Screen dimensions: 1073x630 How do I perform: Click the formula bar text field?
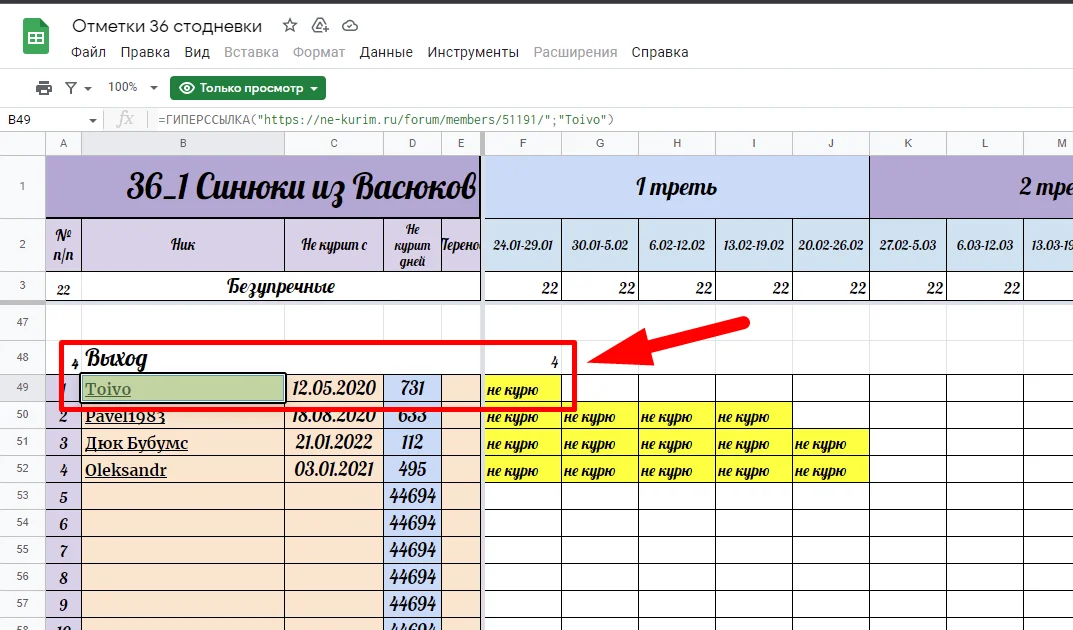[x=600, y=120]
